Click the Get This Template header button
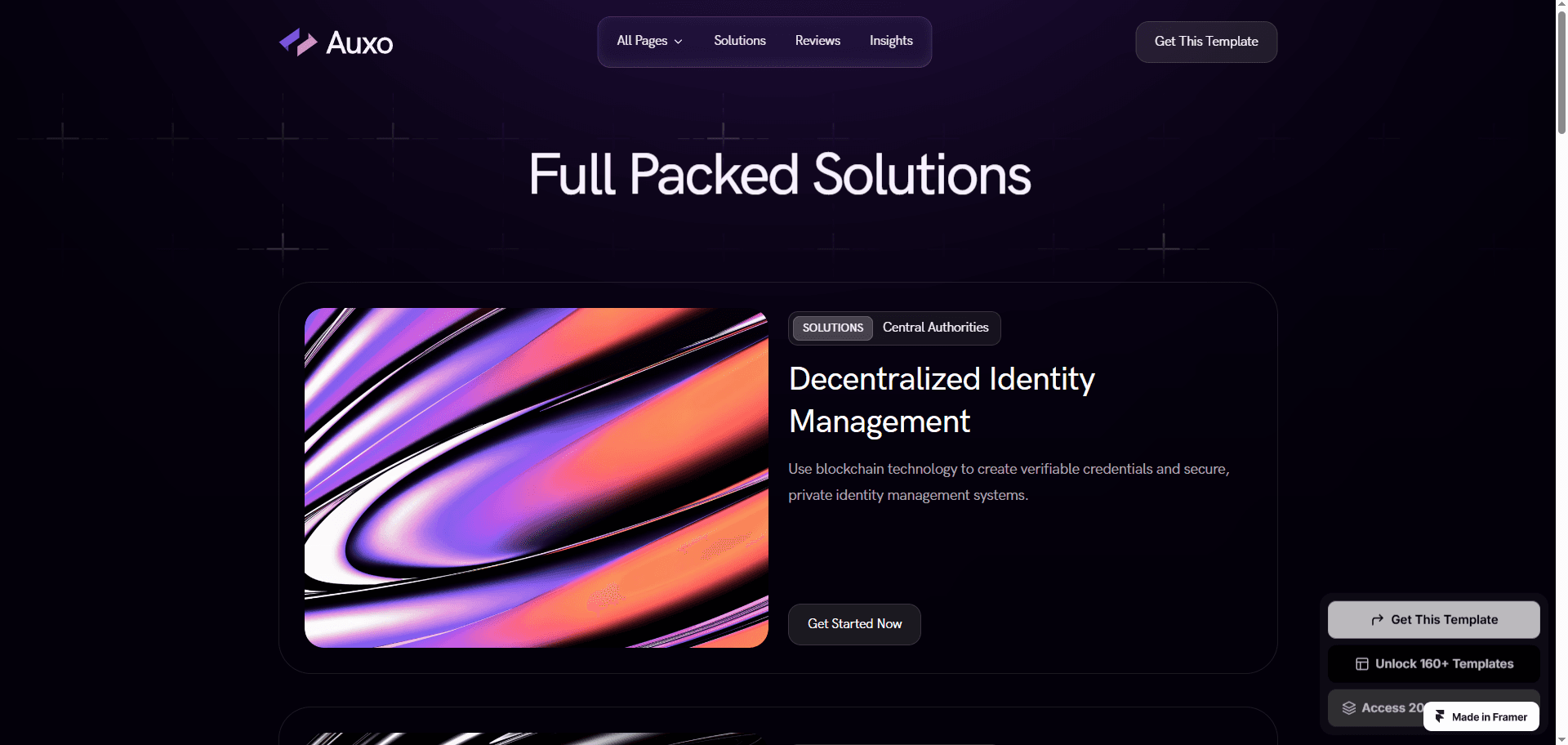 1206,42
